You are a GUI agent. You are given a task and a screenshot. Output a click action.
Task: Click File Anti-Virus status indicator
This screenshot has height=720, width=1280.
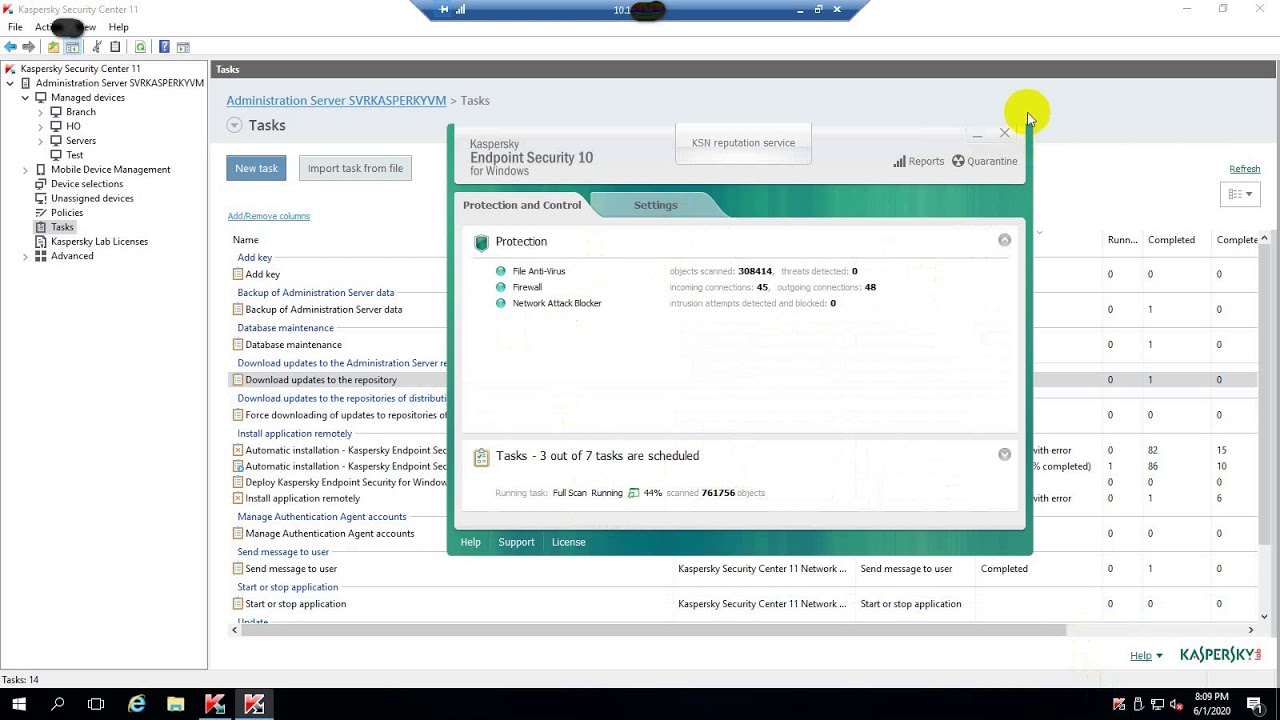pos(501,271)
